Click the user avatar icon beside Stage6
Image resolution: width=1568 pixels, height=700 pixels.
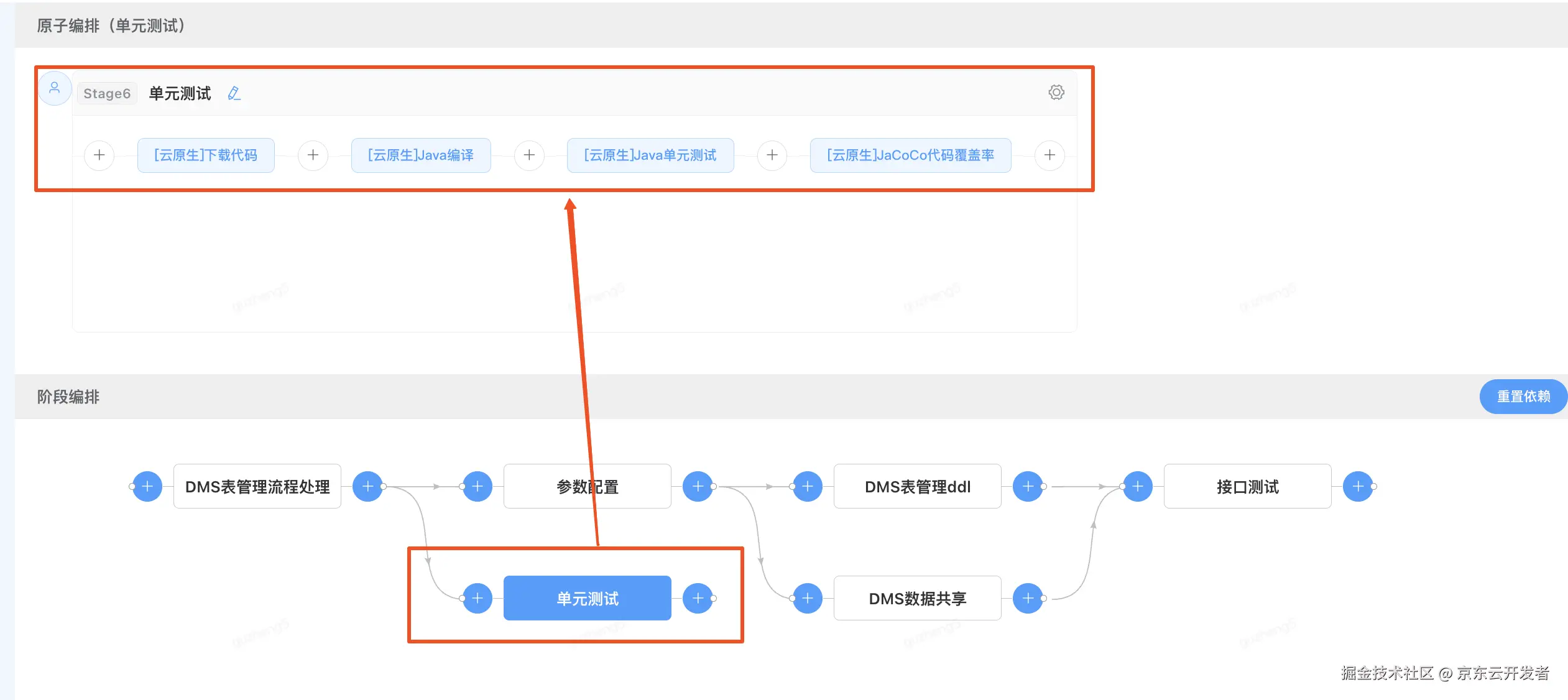click(x=55, y=88)
